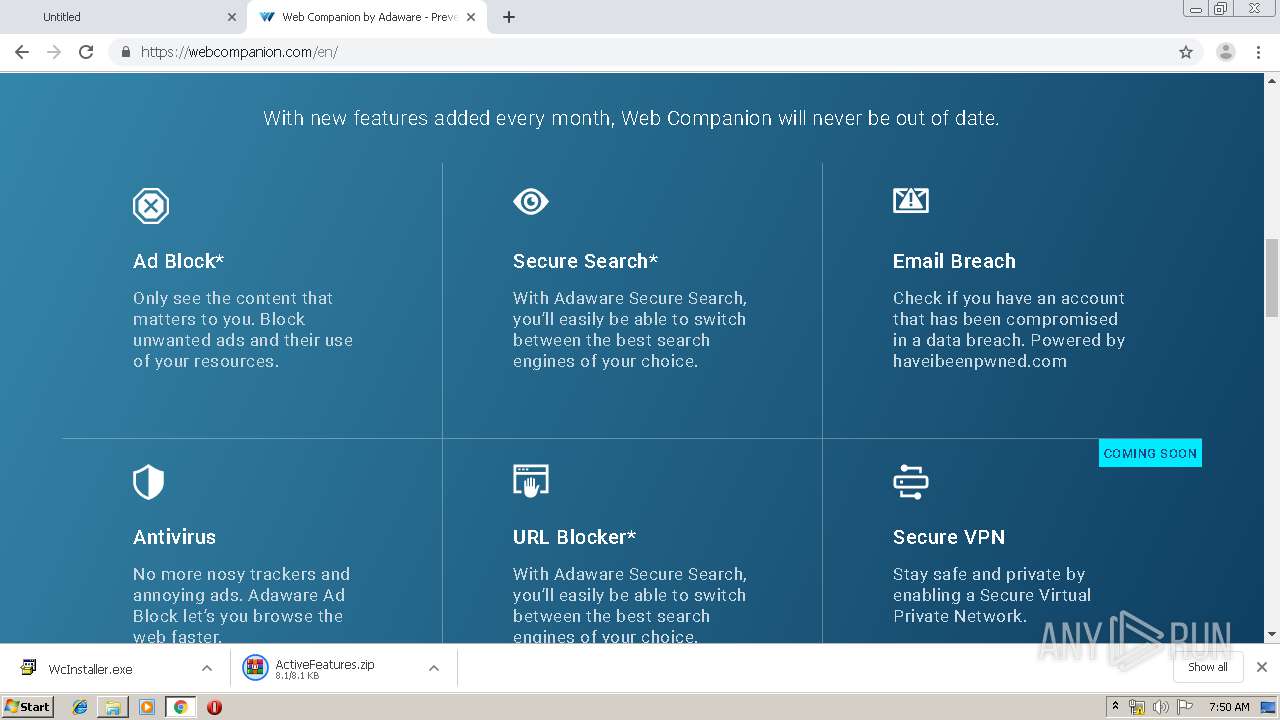Click the Antivirus heading
The width and height of the screenshot is (1280, 720).
[x=174, y=537]
